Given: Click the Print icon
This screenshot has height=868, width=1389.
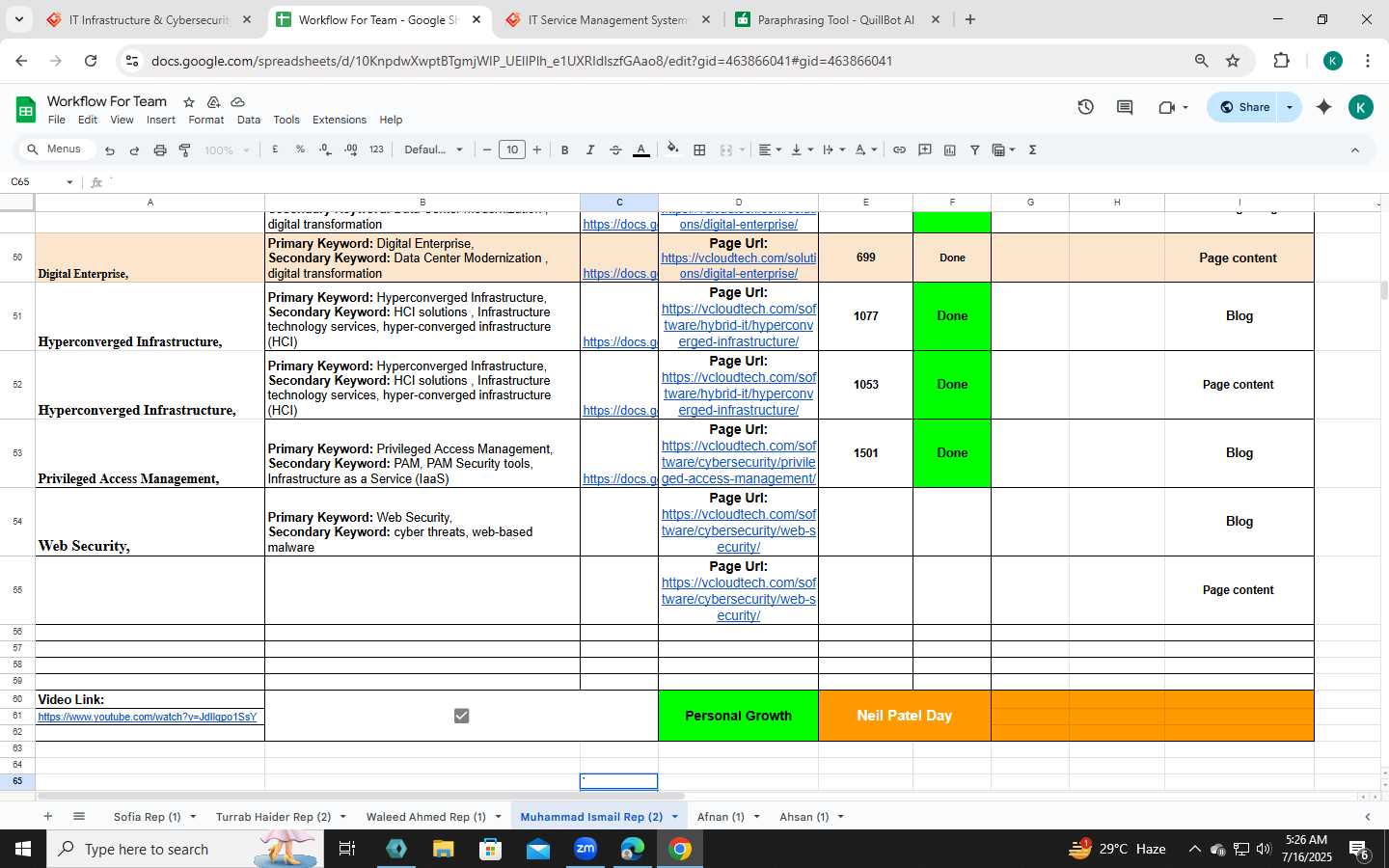Looking at the screenshot, I should pyautogui.click(x=160, y=150).
